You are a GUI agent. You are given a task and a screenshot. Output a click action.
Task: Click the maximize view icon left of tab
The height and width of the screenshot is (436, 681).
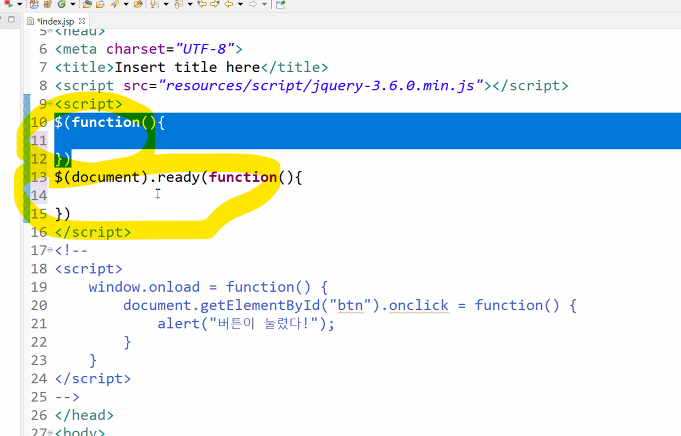pyautogui.click(x=11, y=19)
